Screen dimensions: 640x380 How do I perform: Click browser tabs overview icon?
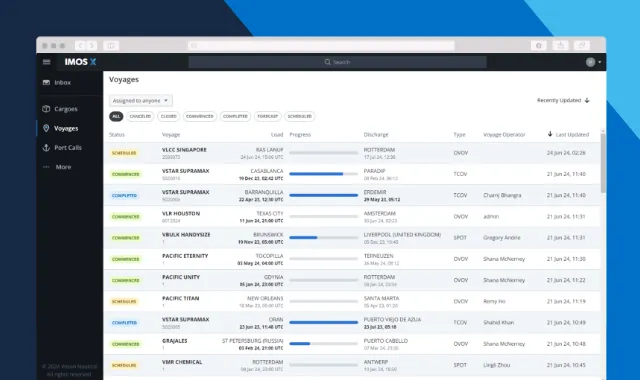click(582, 45)
